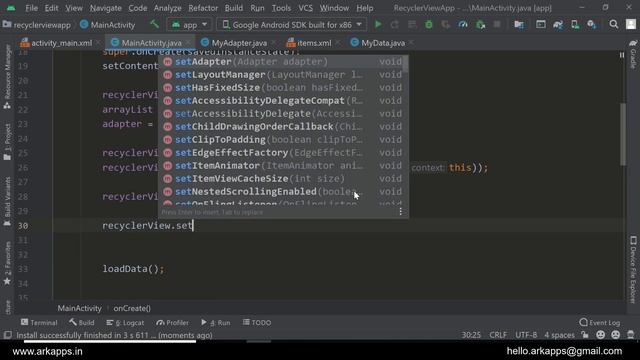
Task: Click the pause inspection icon in editor corner
Action: pyautogui.click(x=622, y=55)
